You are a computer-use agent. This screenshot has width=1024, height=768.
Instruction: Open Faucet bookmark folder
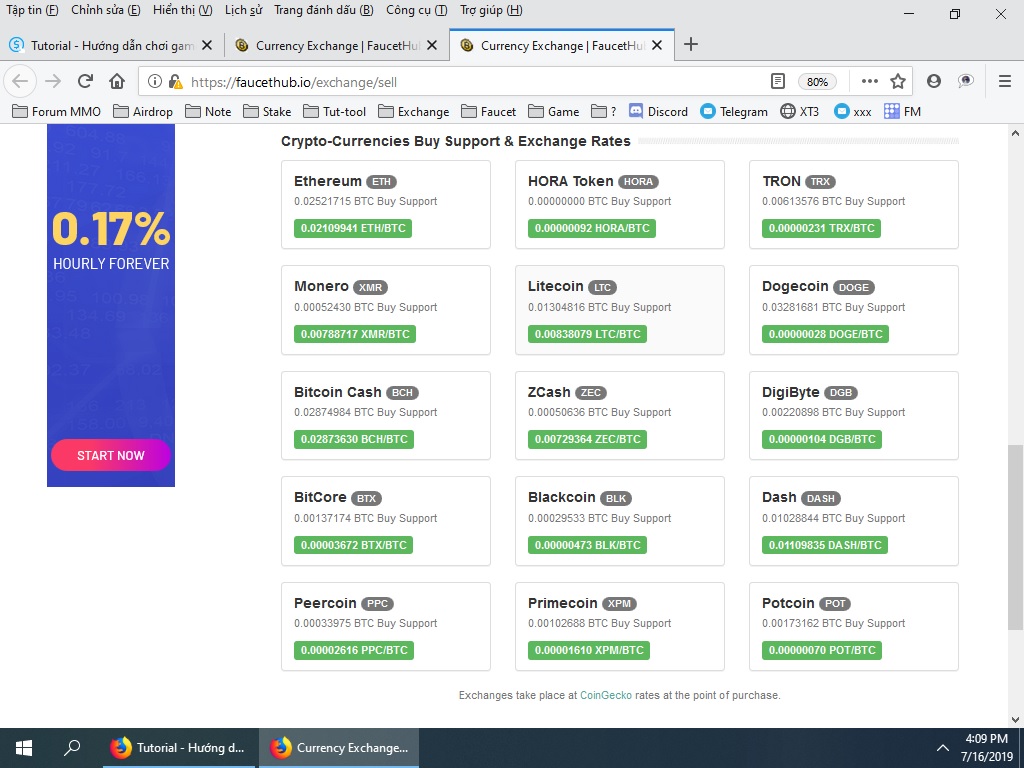coord(488,111)
